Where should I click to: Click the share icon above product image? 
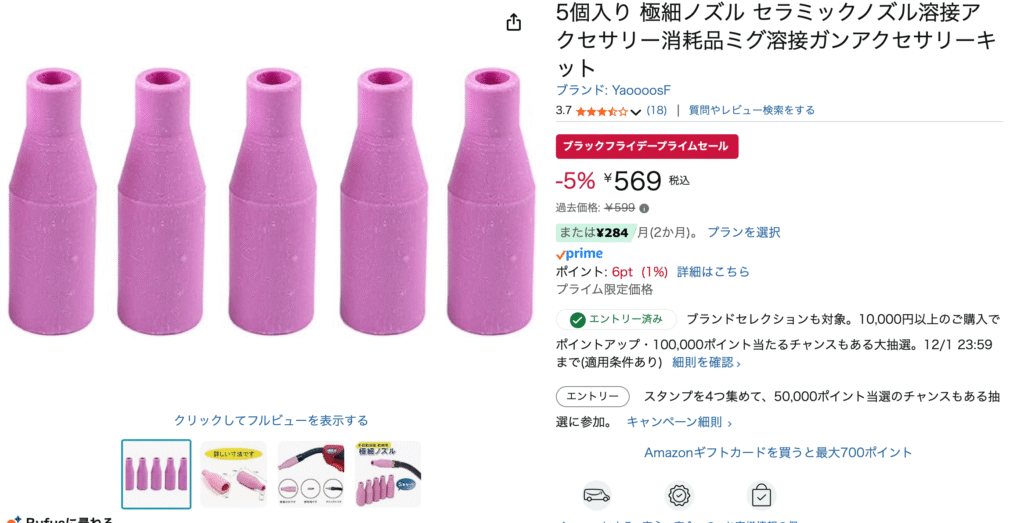(514, 22)
